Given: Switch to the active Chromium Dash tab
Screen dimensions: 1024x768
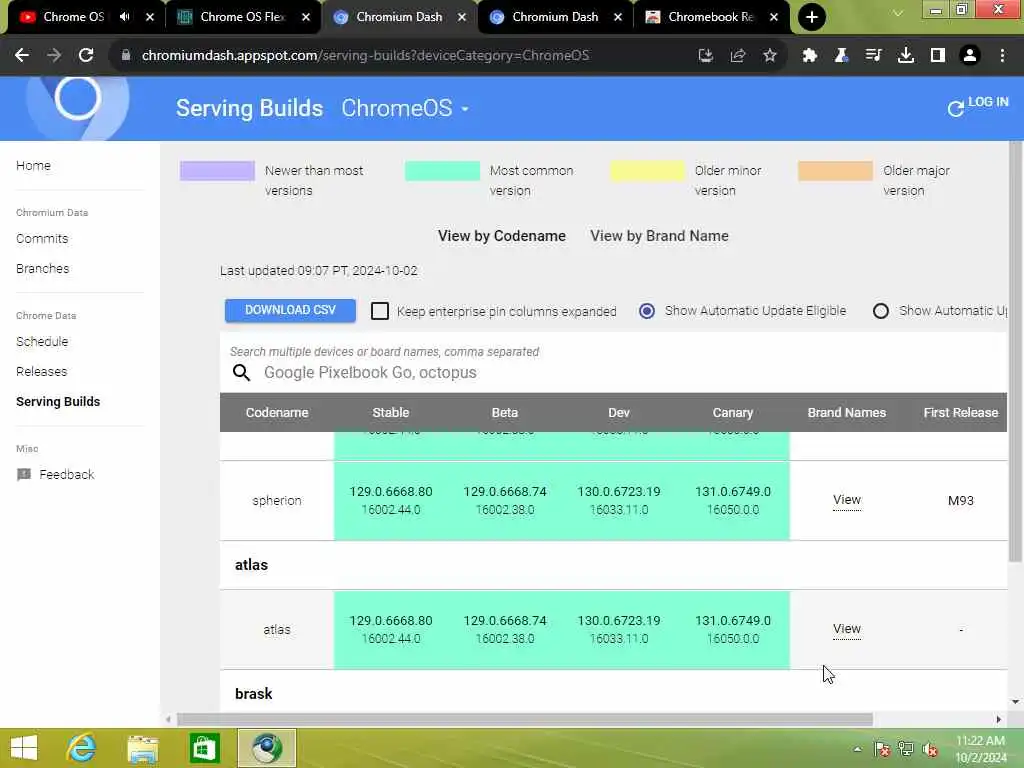Looking at the screenshot, I should [398, 17].
